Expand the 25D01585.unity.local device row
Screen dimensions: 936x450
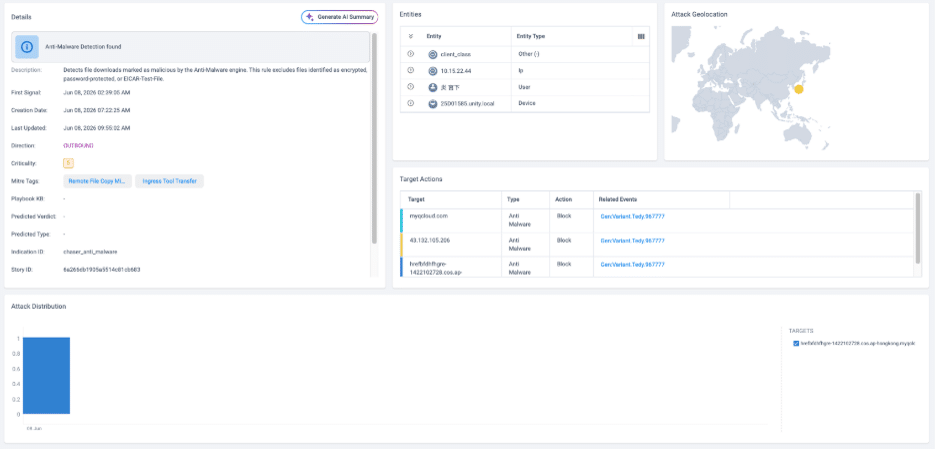pos(411,103)
